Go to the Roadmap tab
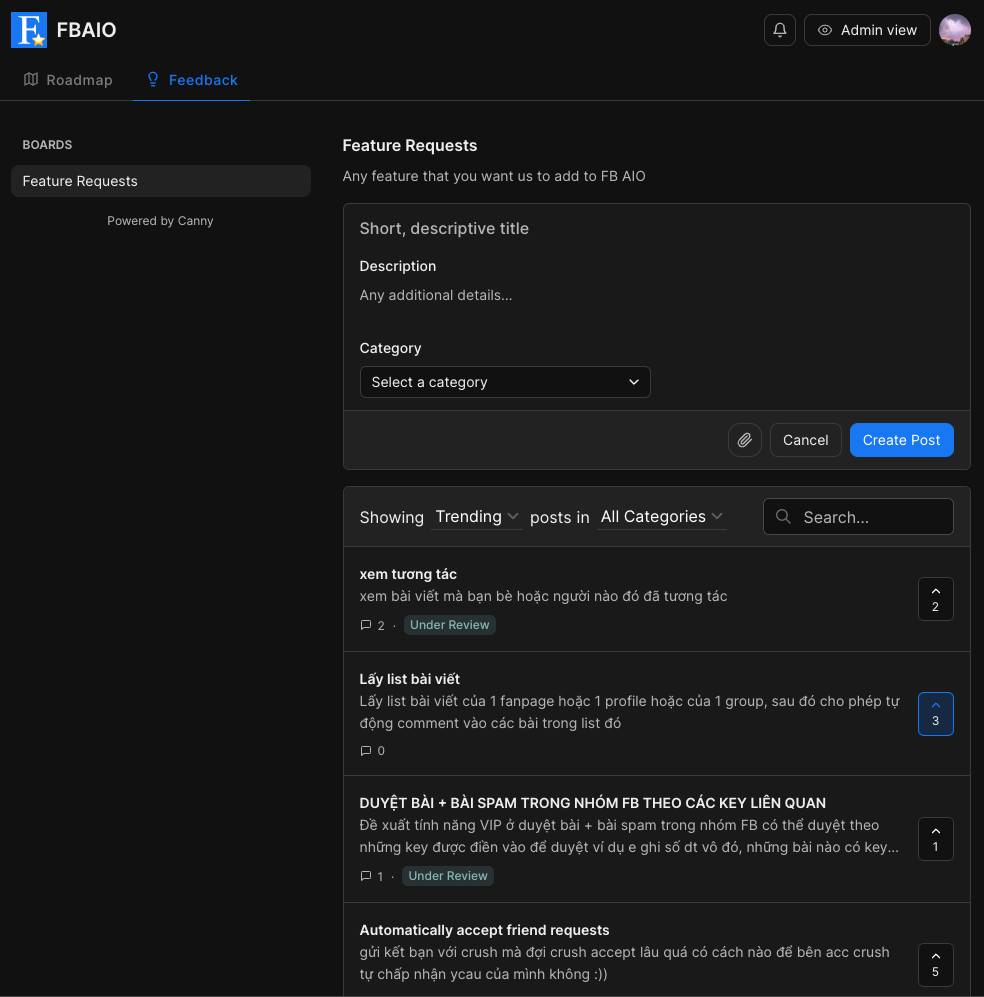This screenshot has height=997, width=984. [68, 80]
